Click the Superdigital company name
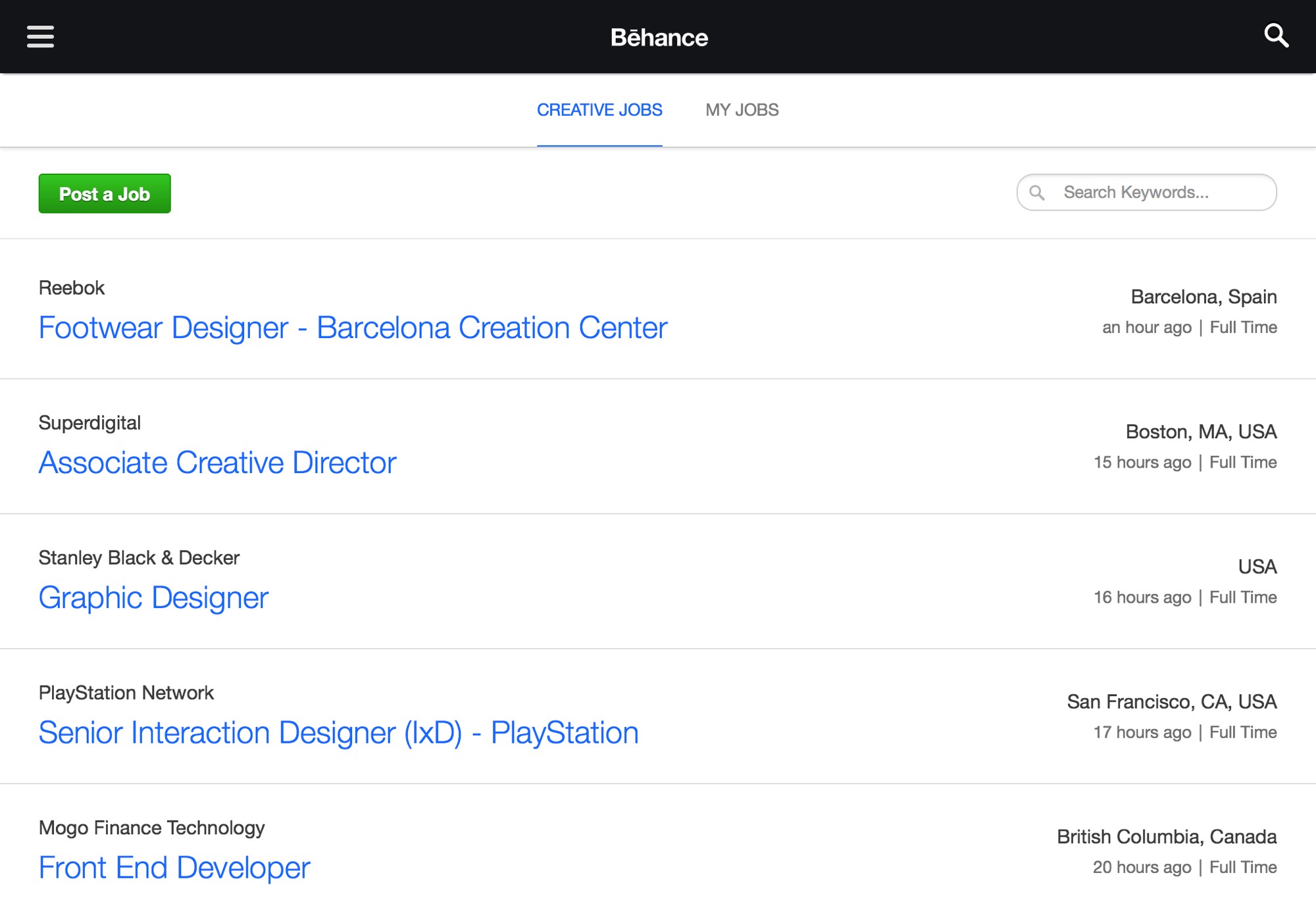 point(89,422)
